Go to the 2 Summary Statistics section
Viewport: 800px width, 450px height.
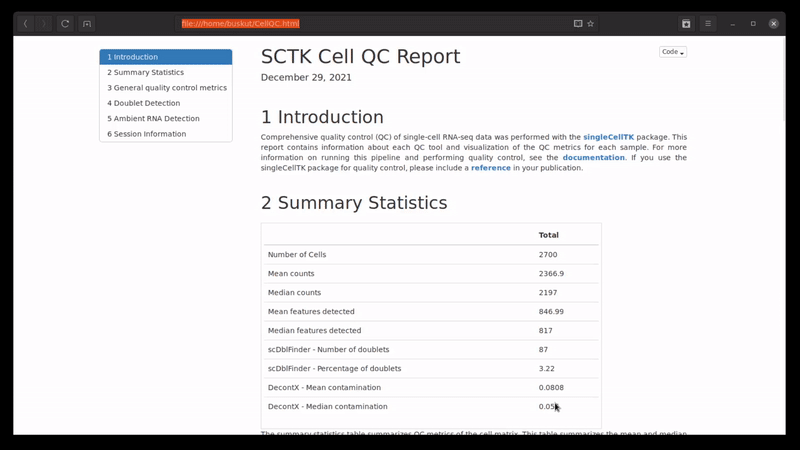point(166,72)
